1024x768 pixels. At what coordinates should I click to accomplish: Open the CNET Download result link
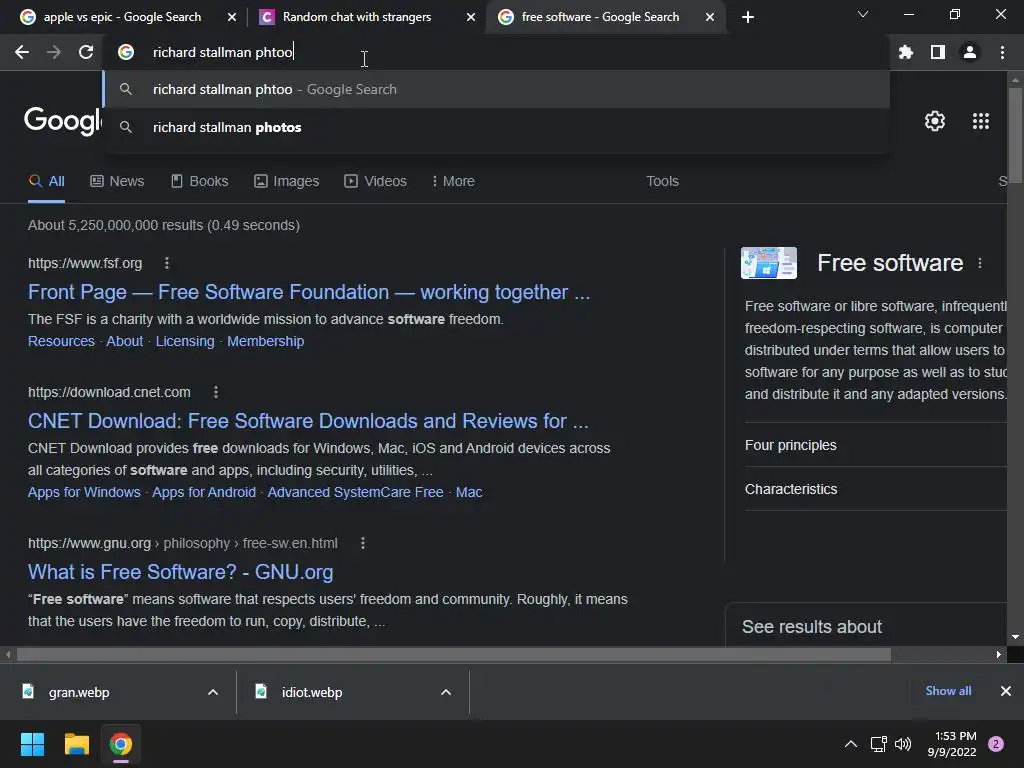pos(308,421)
